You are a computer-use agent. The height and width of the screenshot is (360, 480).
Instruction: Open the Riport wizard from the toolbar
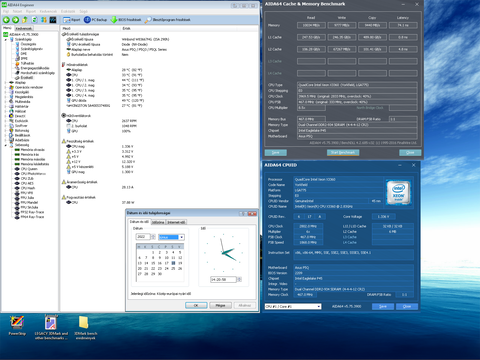72,20
